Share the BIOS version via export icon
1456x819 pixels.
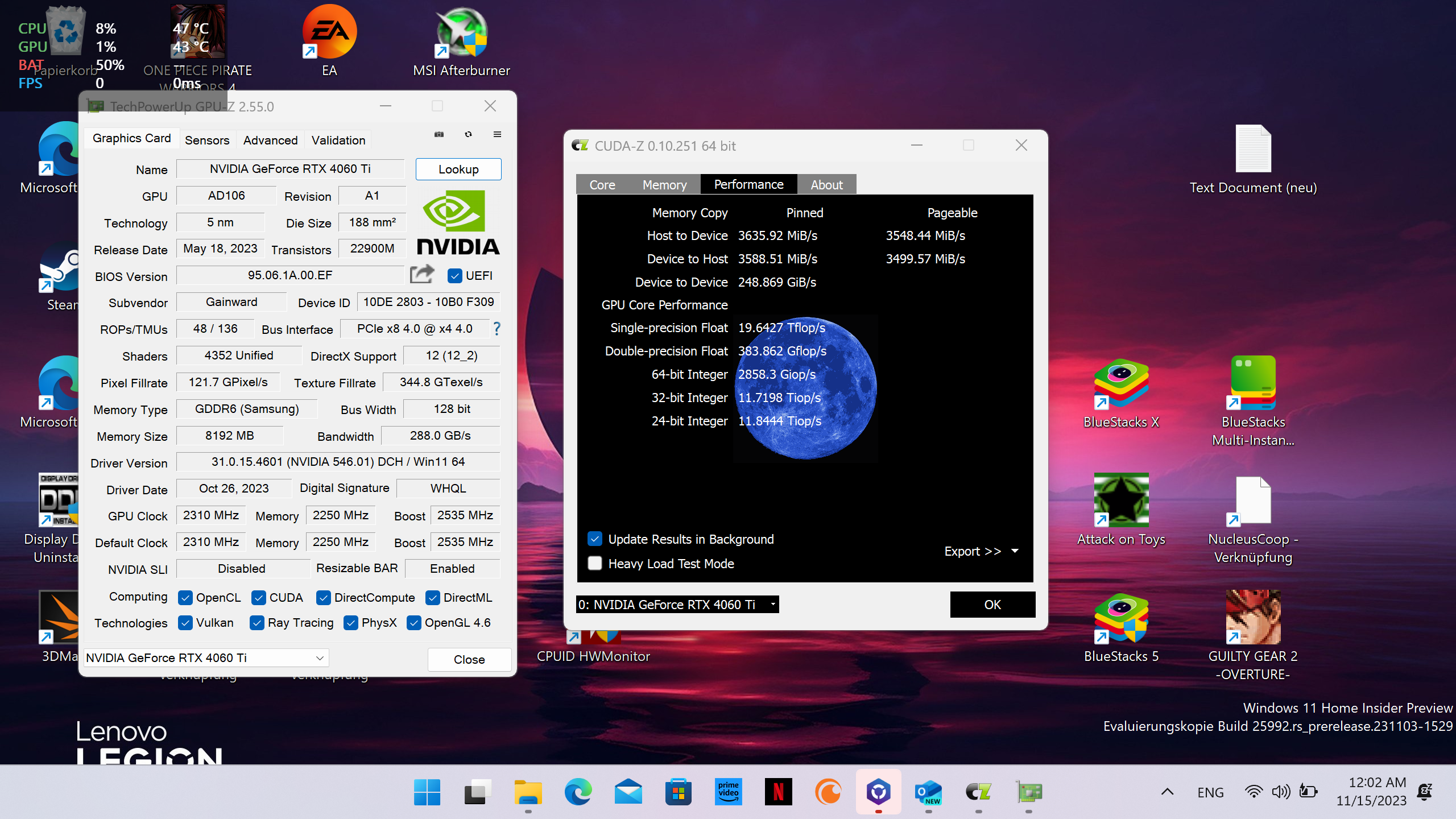421,275
